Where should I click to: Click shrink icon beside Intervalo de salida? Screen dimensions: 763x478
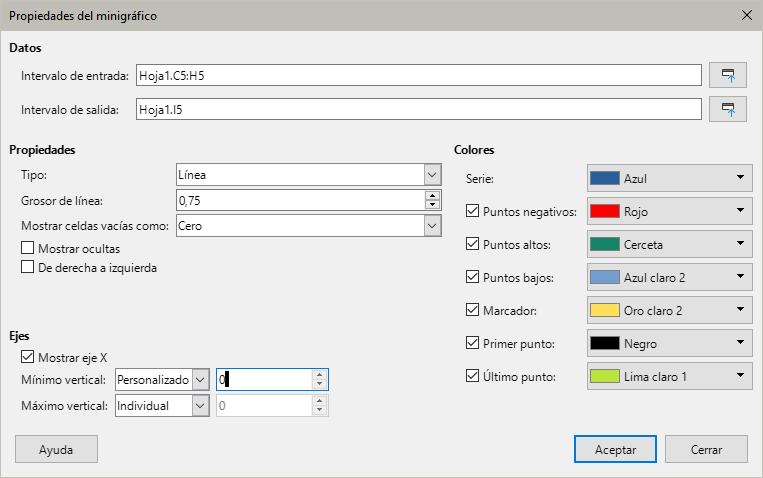(x=728, y=109)
